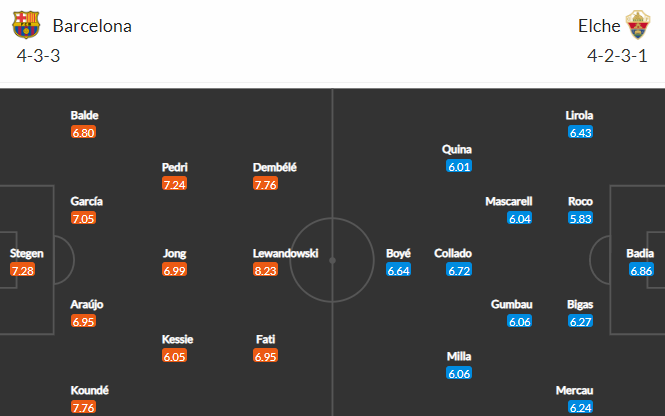Click Mascarell in Elche's midfield

(509, 201)
